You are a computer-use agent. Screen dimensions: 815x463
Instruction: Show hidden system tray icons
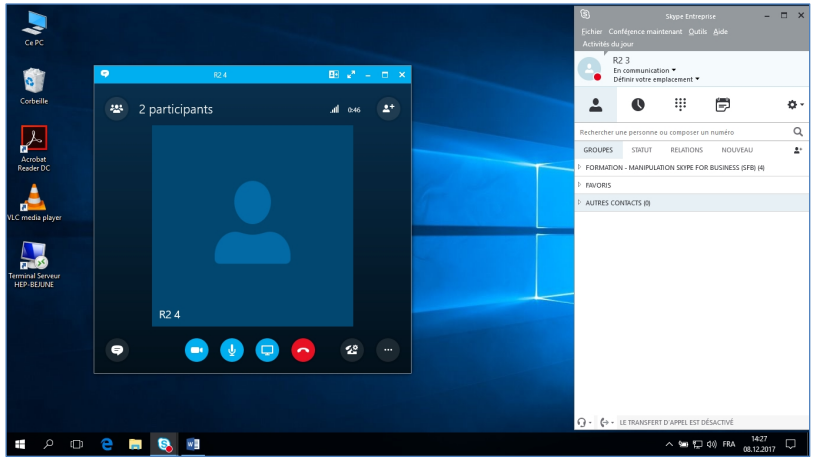point(669,444)
